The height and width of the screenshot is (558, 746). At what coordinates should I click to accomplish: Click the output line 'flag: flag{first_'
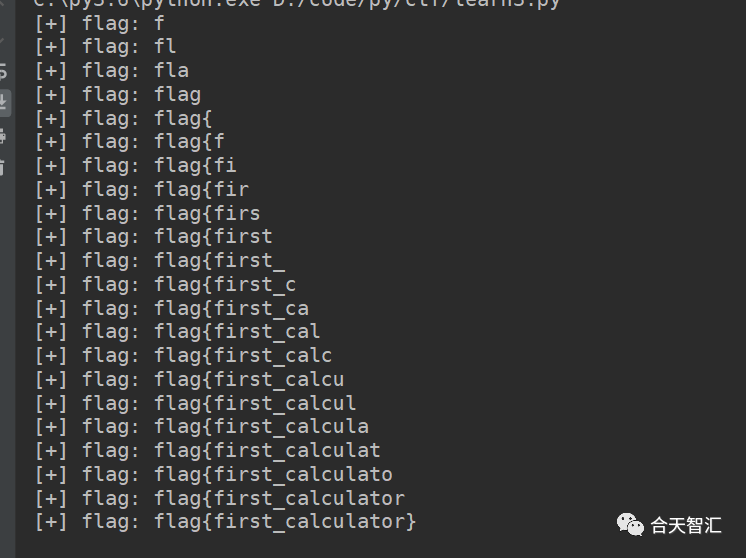pyautogui.click(x=159, y=261)
